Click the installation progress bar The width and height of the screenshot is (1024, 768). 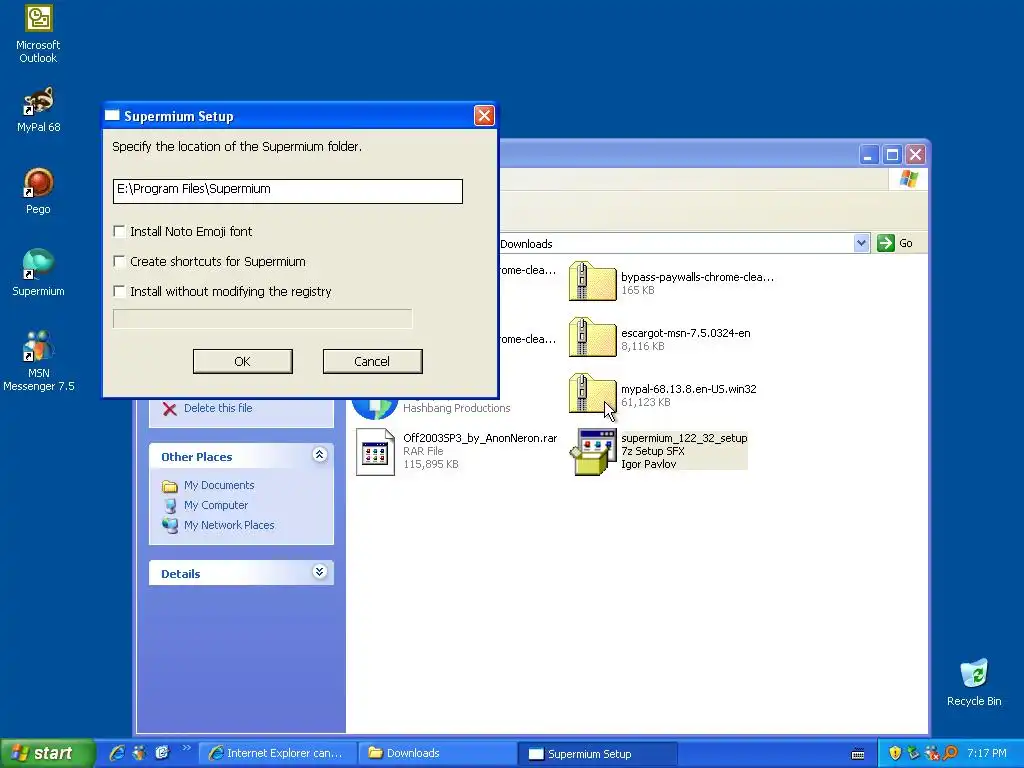point(263,319)
